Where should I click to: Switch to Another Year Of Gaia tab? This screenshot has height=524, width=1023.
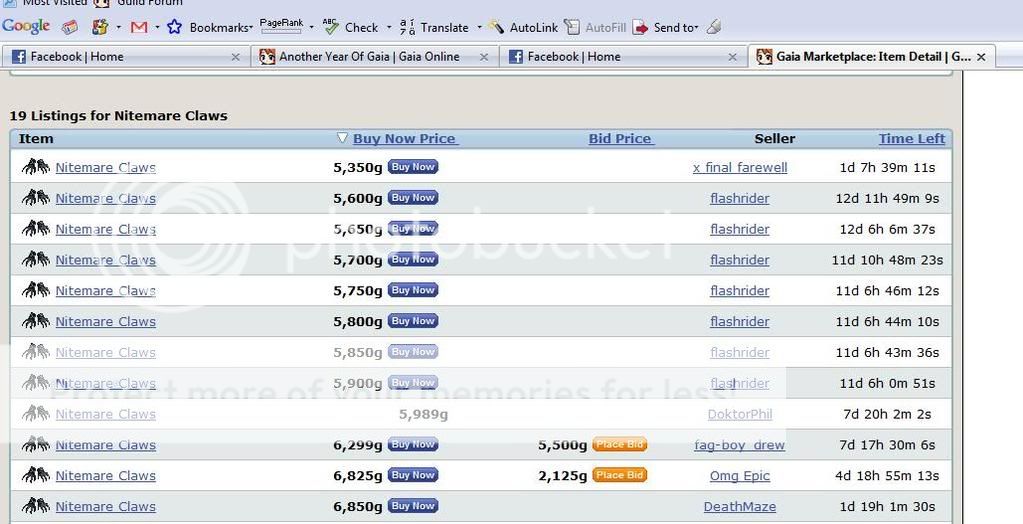pyautogui.click(x=368, y=57)
